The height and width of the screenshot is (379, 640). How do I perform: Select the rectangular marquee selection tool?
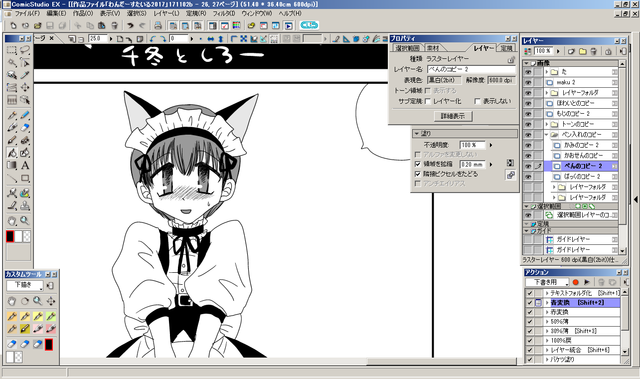(x=12, y=50)
